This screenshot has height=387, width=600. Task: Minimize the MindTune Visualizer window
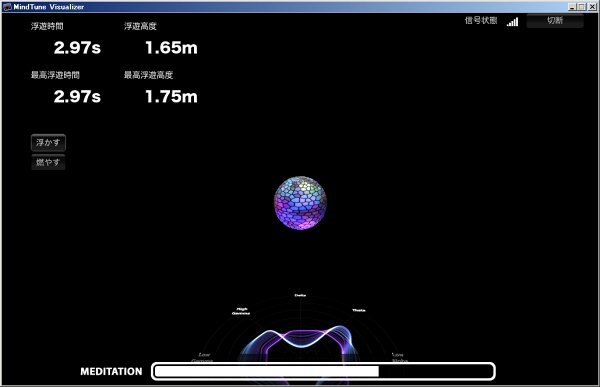(572, 7)
